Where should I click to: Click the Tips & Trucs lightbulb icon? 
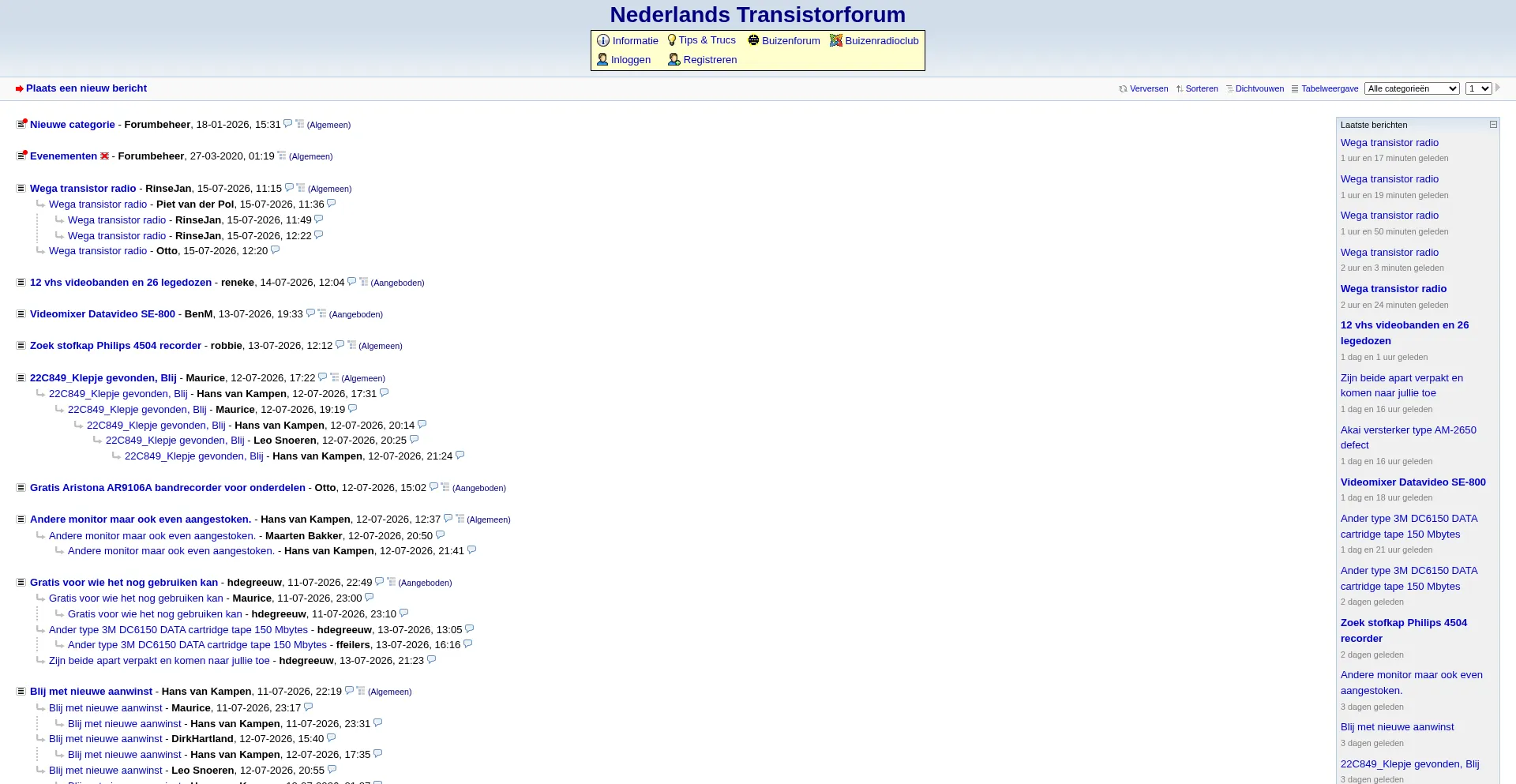click(672, 40)
